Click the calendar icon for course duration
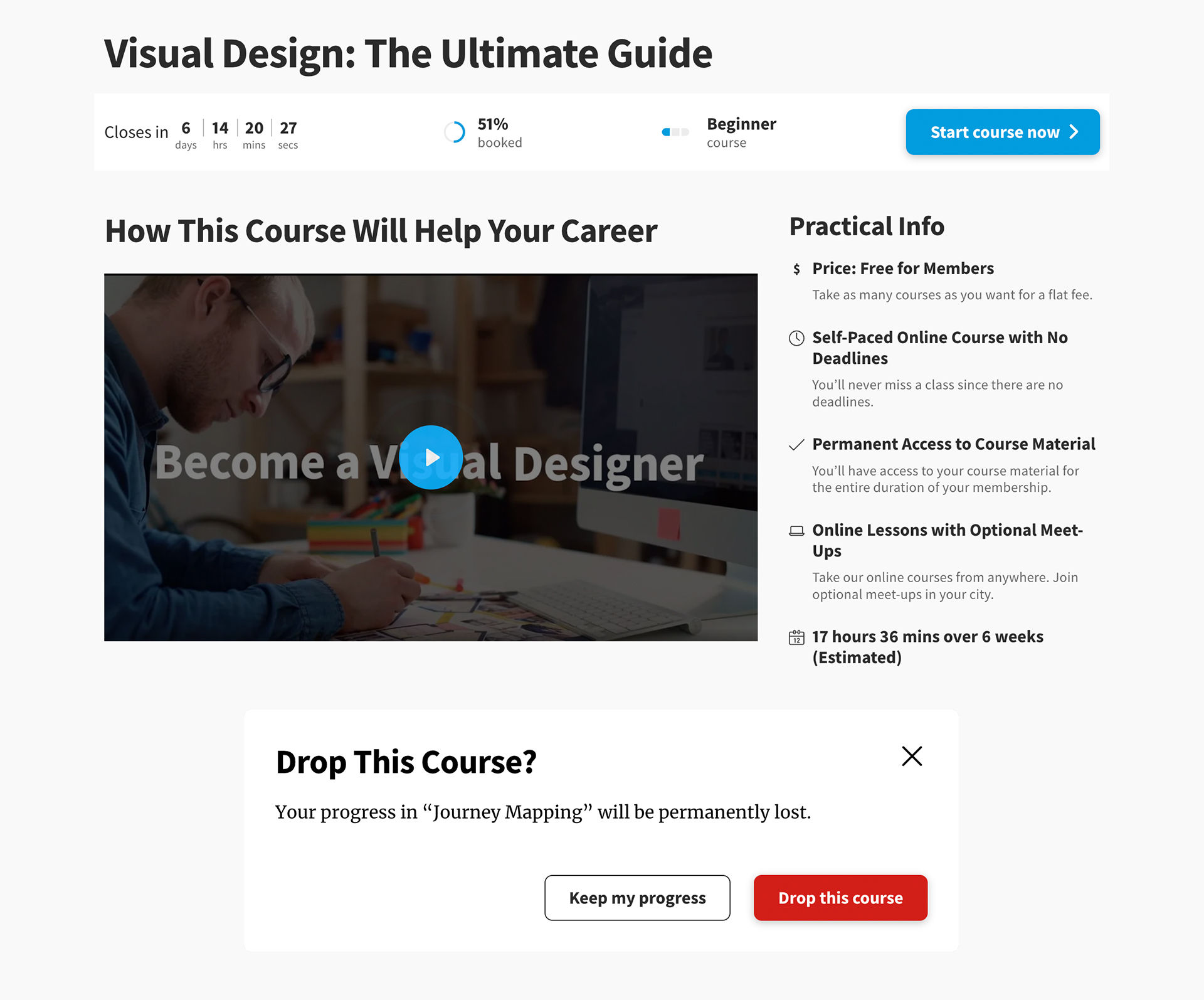 [x=797, y=635]
